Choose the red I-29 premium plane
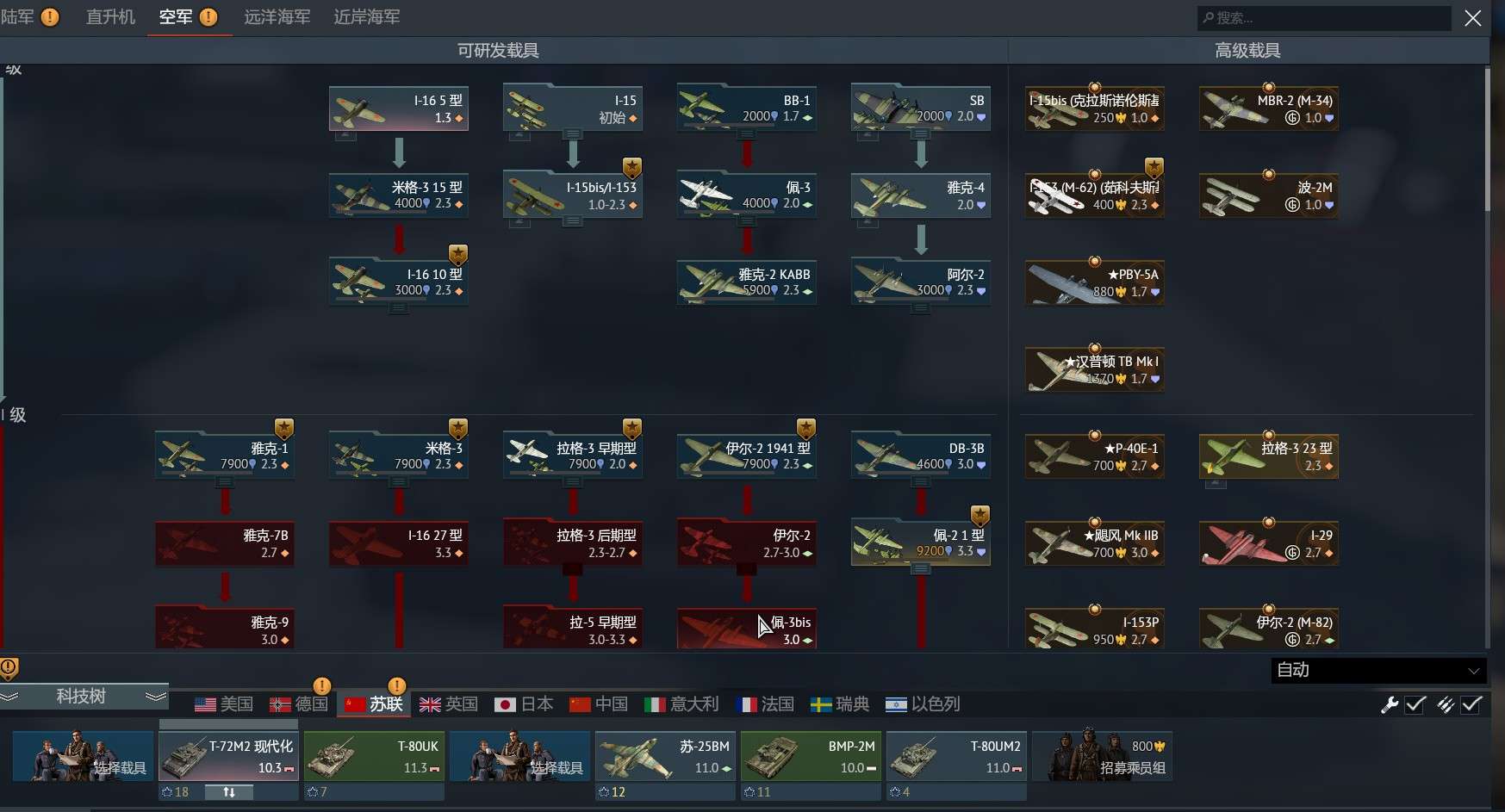Viewport: 1505px width, 812px height. [1269, 543]
